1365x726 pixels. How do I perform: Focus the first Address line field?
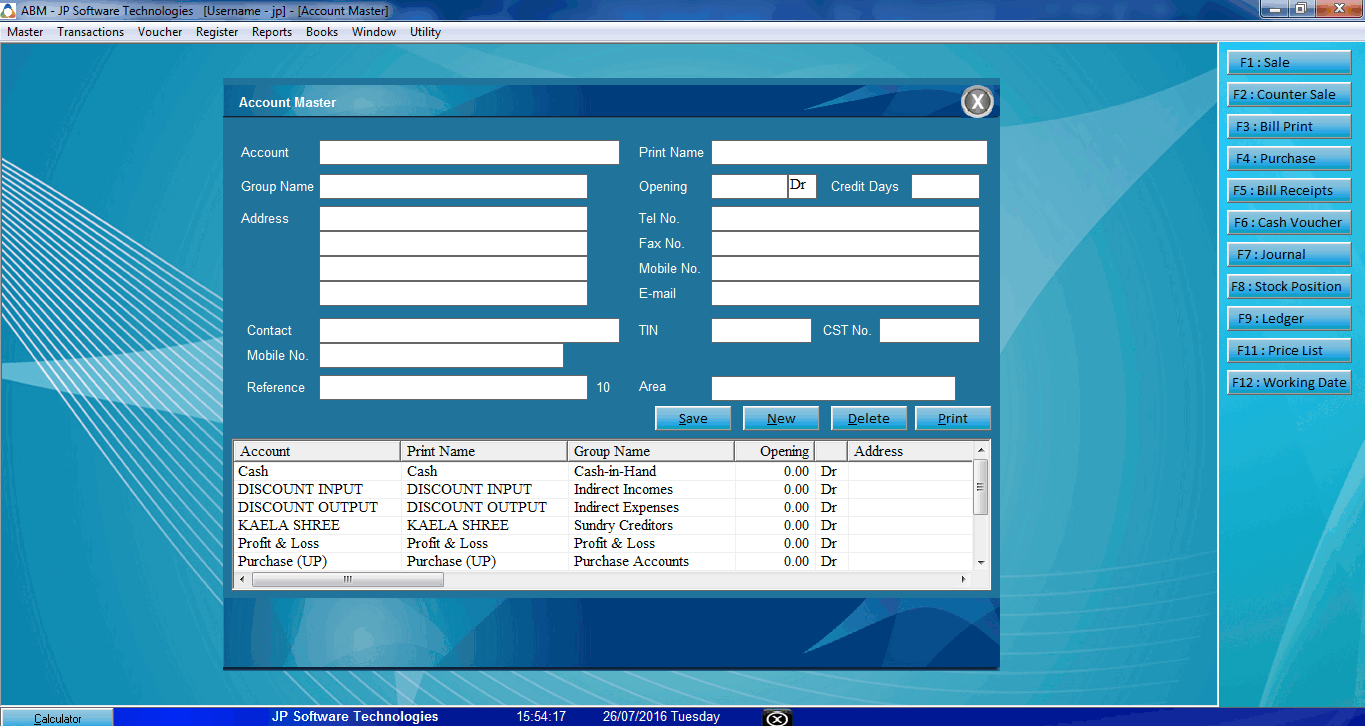point(453,218)
